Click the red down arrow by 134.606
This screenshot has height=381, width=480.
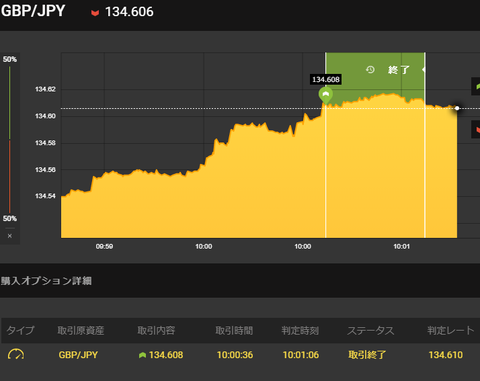95,13
